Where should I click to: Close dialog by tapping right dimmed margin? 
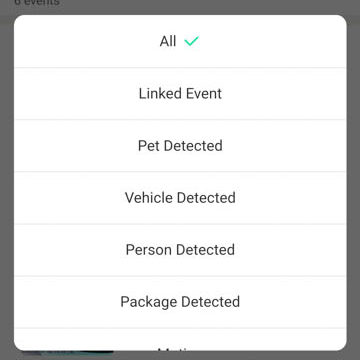coord(353,180)
